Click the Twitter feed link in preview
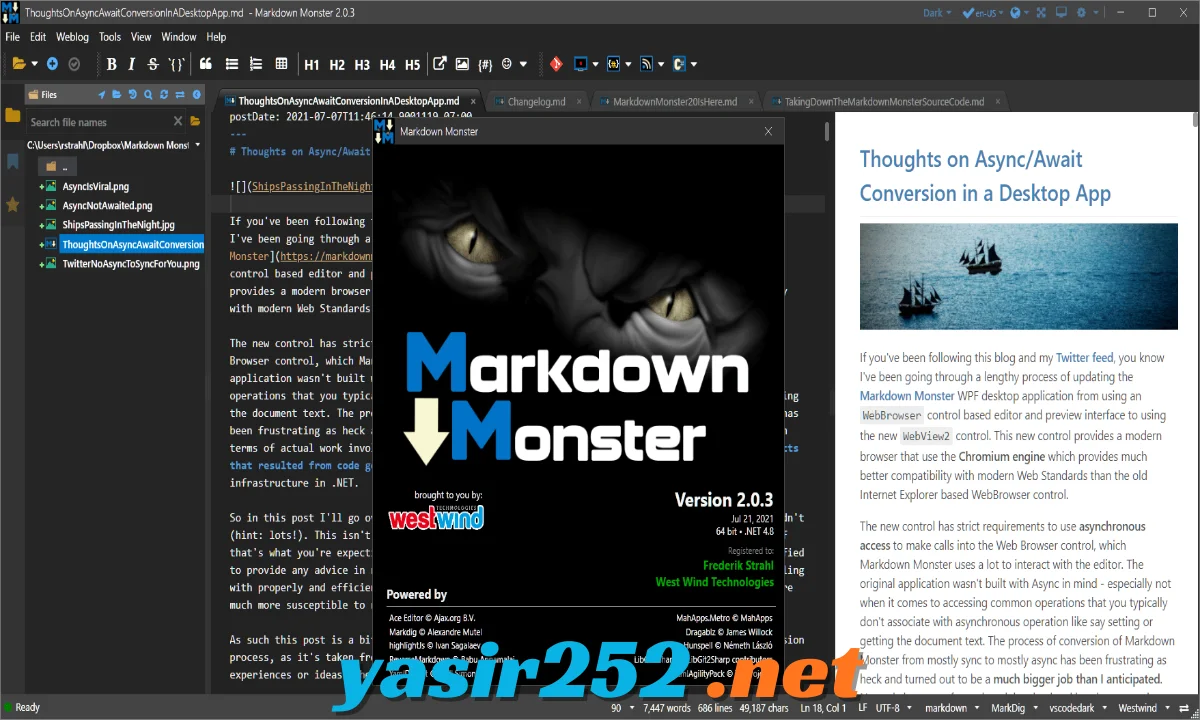 point(1084,357)
